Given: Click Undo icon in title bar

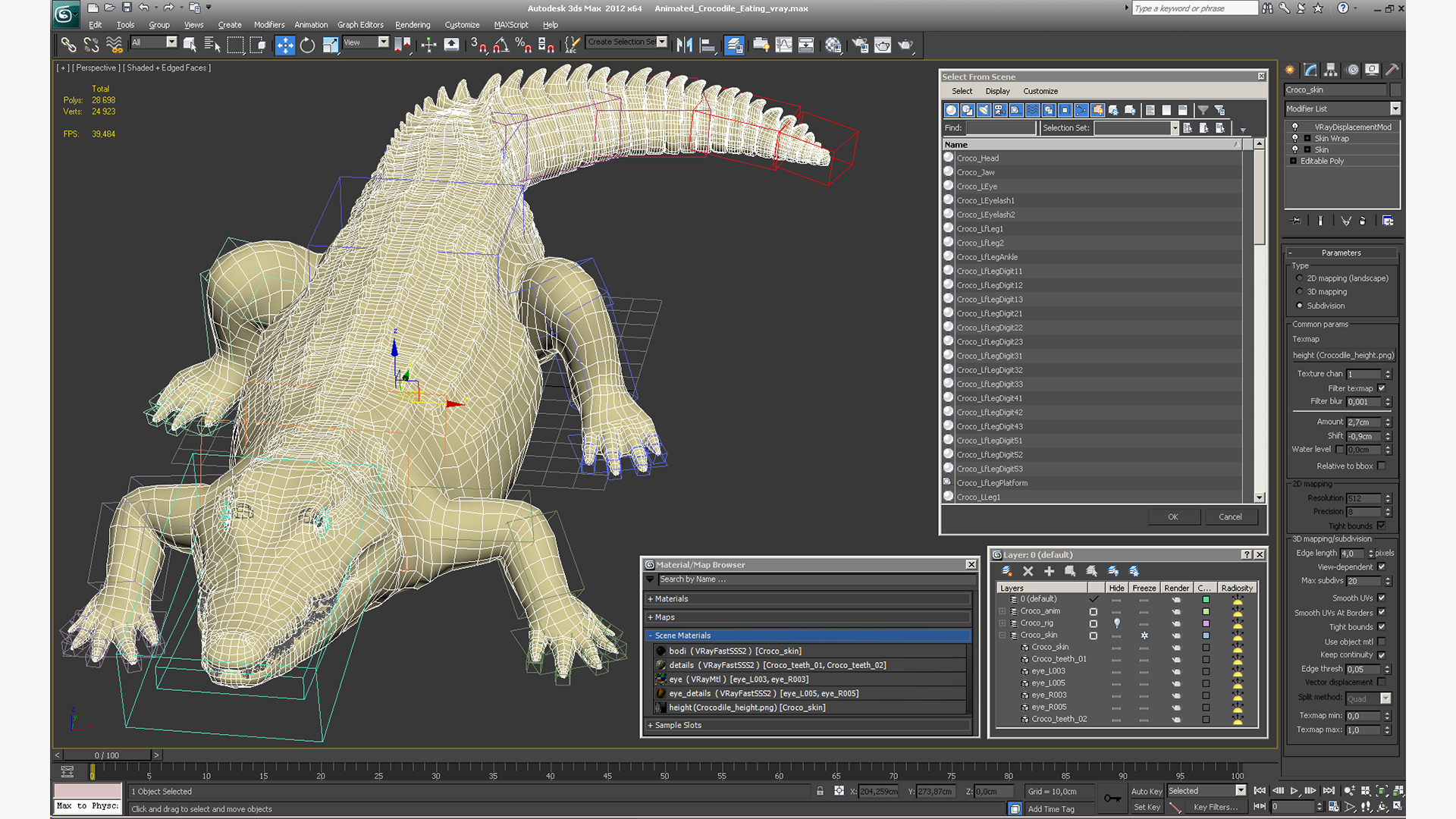Looking at the screenshot, I should pos(143,8).
